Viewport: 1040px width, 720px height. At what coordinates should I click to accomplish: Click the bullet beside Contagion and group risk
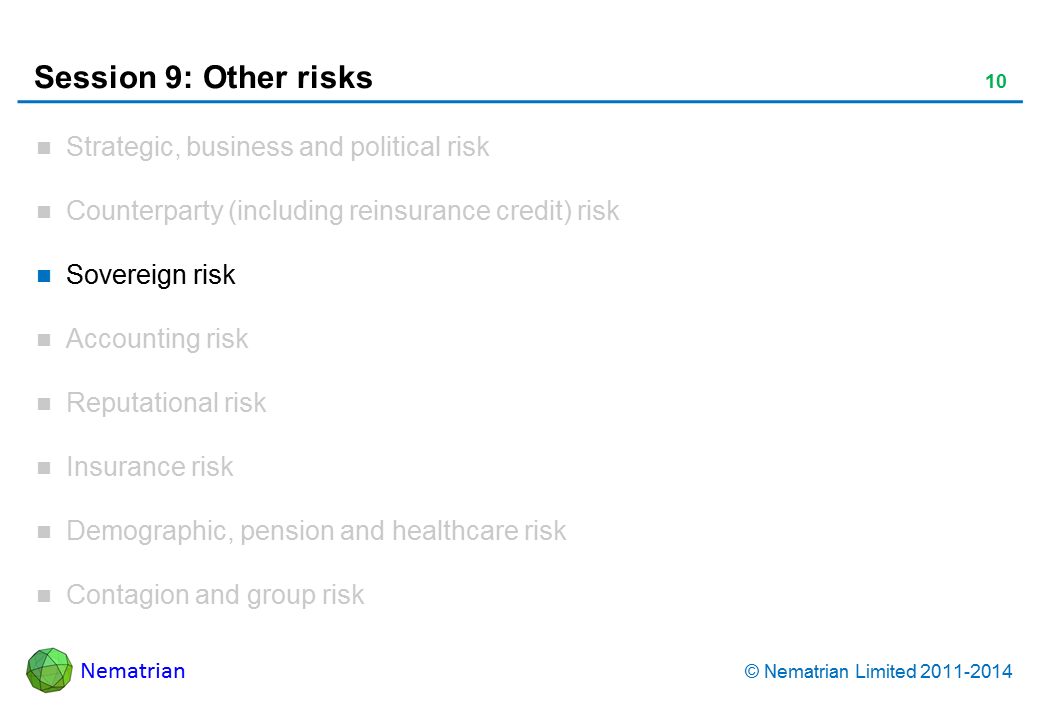pyautogui.click(x=44, y=596)
